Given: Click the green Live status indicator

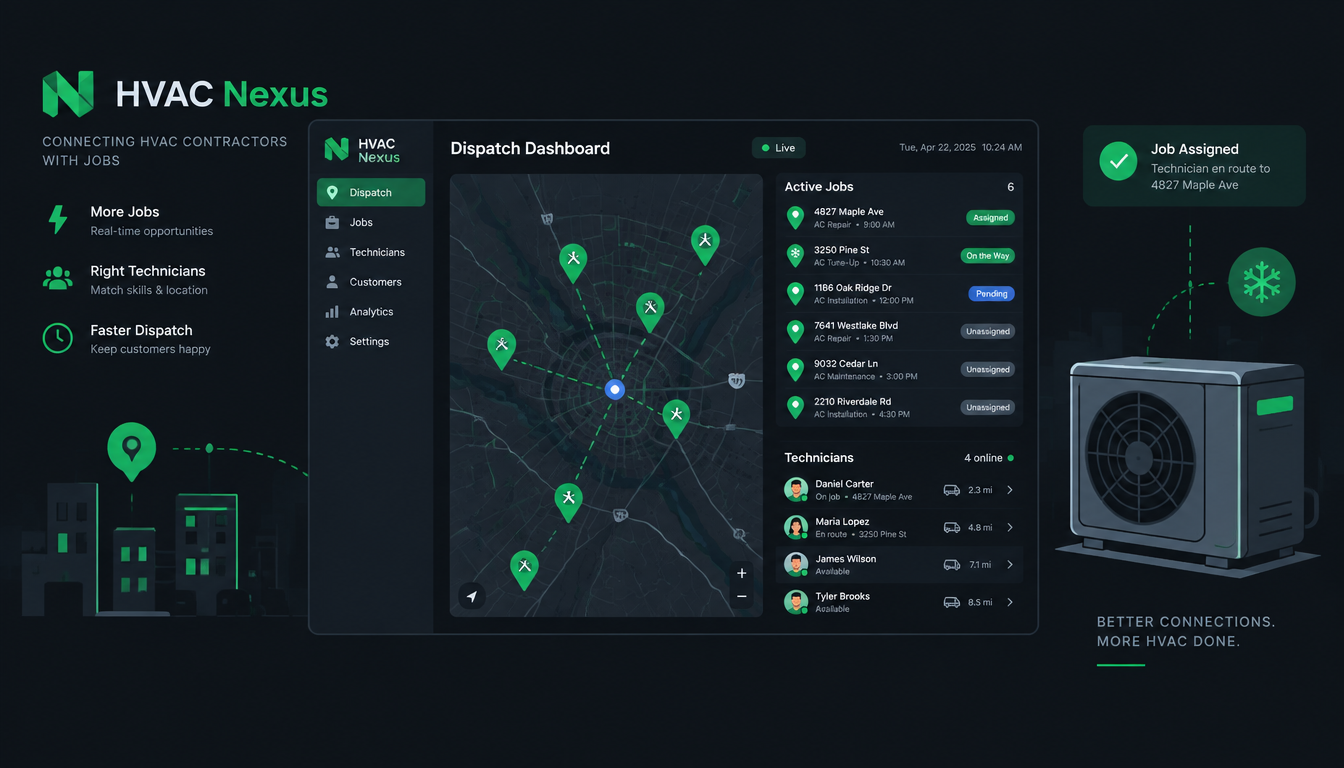Looking at the screenshot, I should (x=779, y=148).
